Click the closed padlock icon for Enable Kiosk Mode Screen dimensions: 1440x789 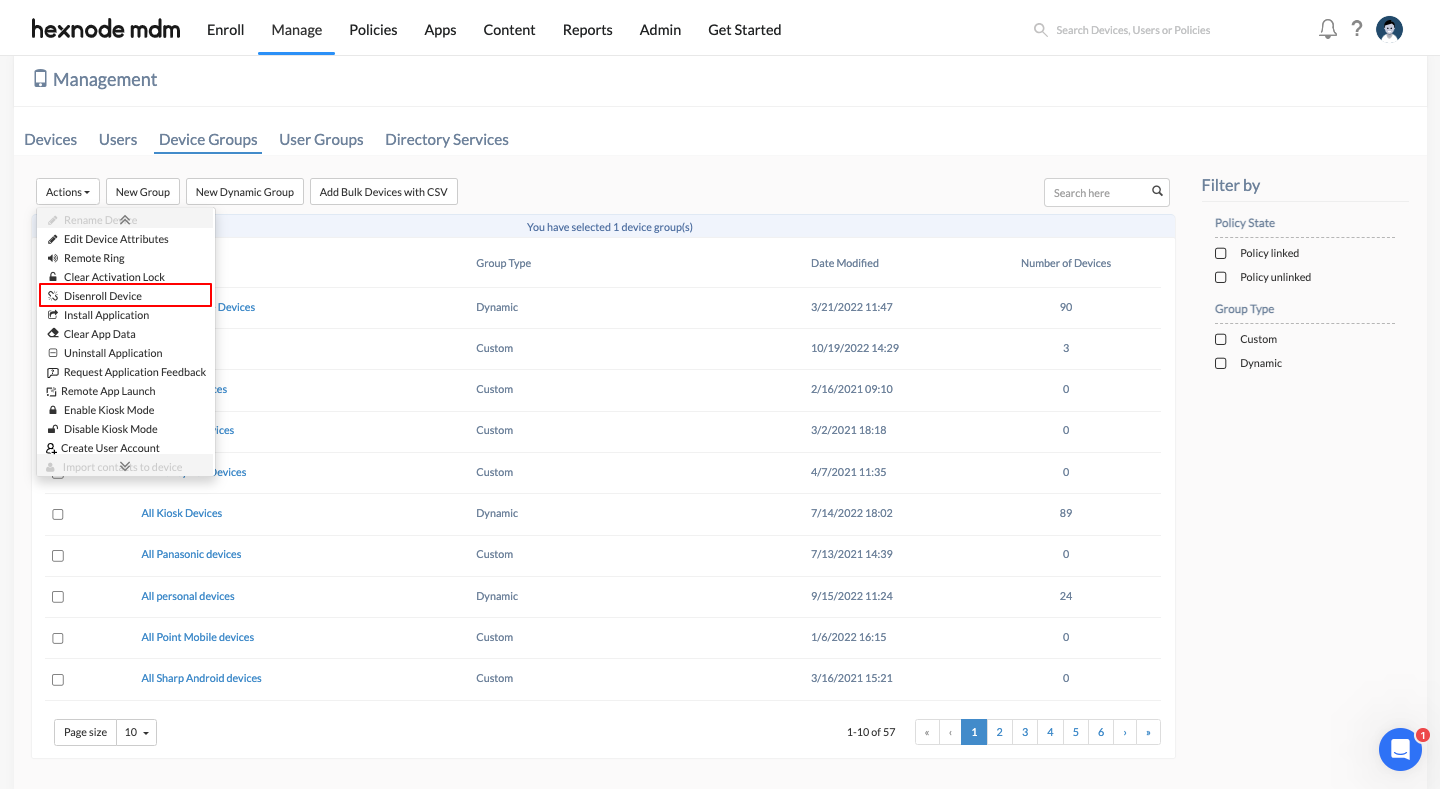(x=53, y=410)
